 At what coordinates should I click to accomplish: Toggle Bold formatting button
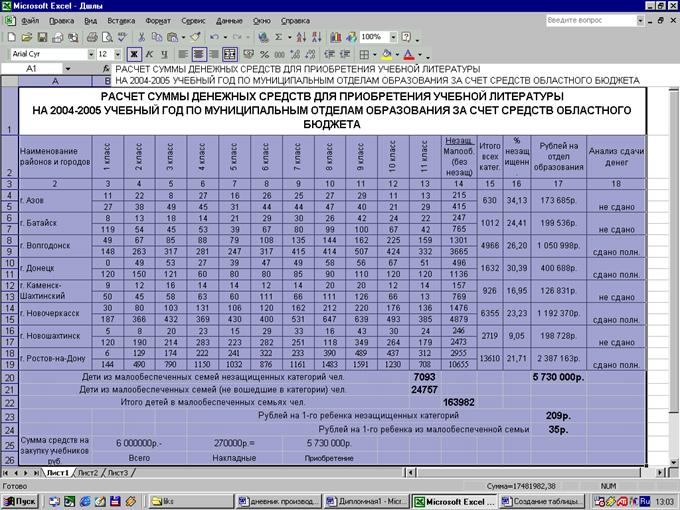point(135,54)
